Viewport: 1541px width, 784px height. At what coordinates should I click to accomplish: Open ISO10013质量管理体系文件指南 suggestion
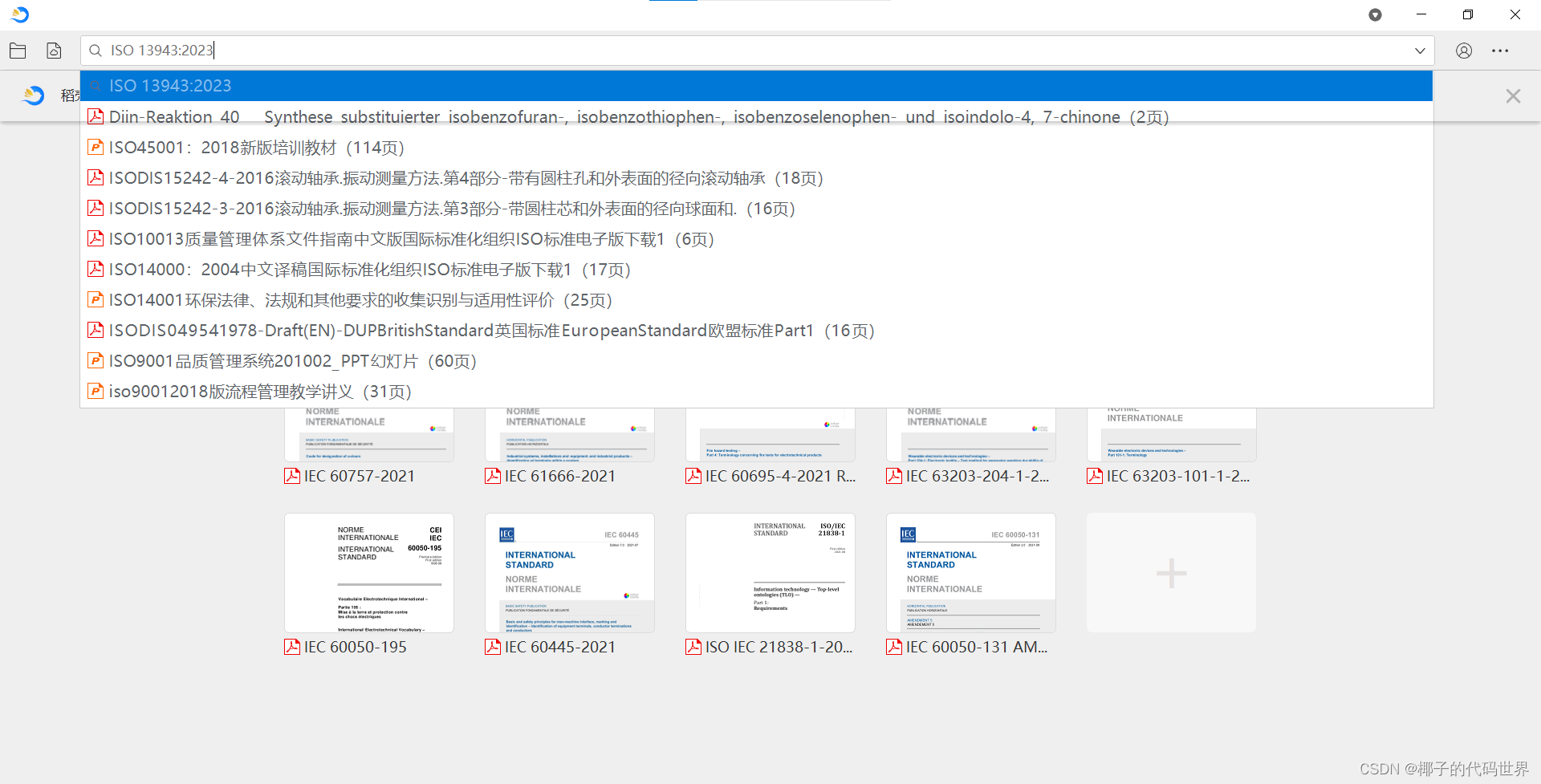(757, 239)
